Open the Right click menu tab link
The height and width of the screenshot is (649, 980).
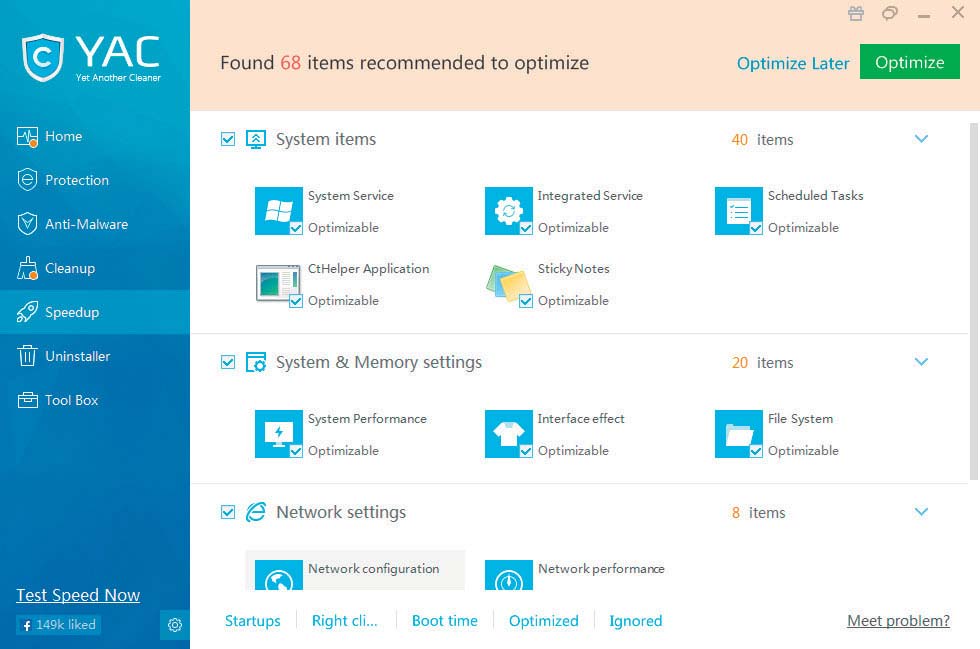pyautogui.click(x=345, y=621)
